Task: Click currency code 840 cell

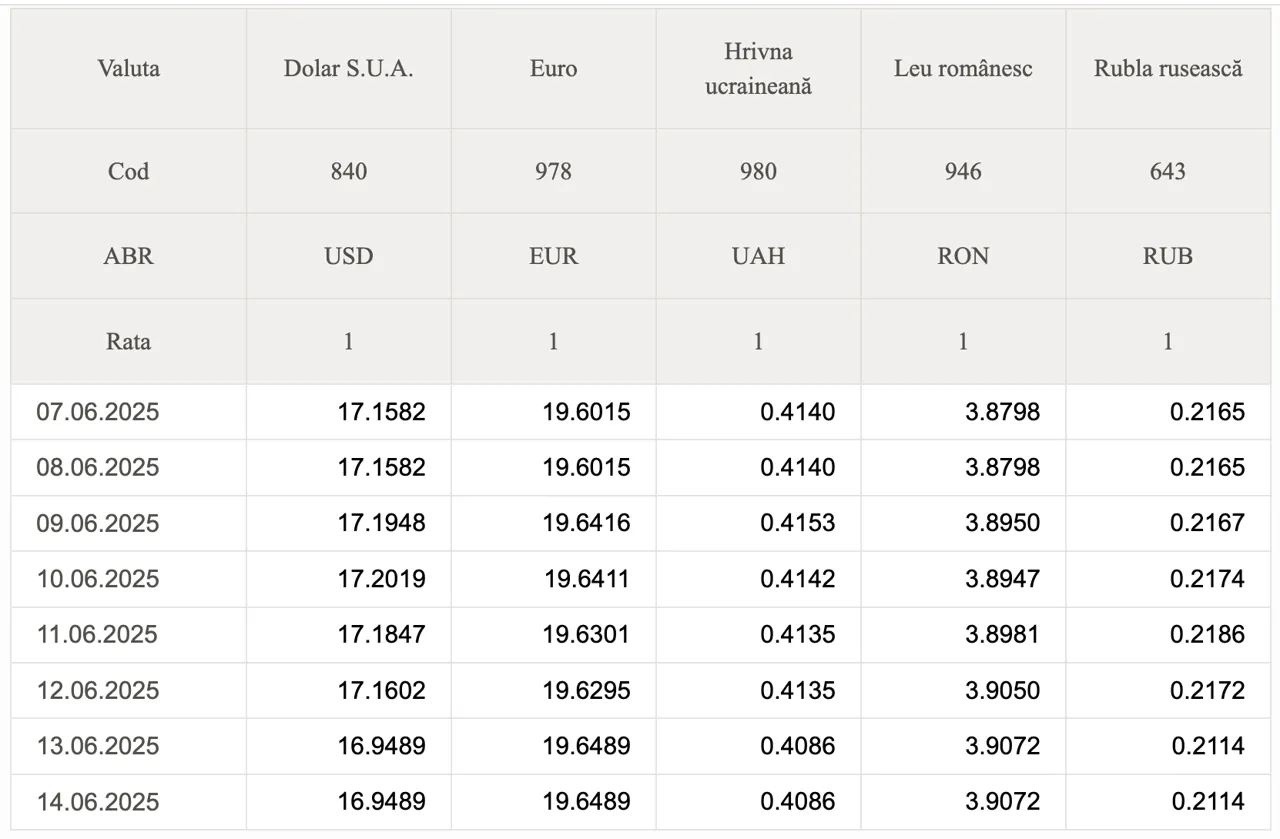Action: point(348,171)
